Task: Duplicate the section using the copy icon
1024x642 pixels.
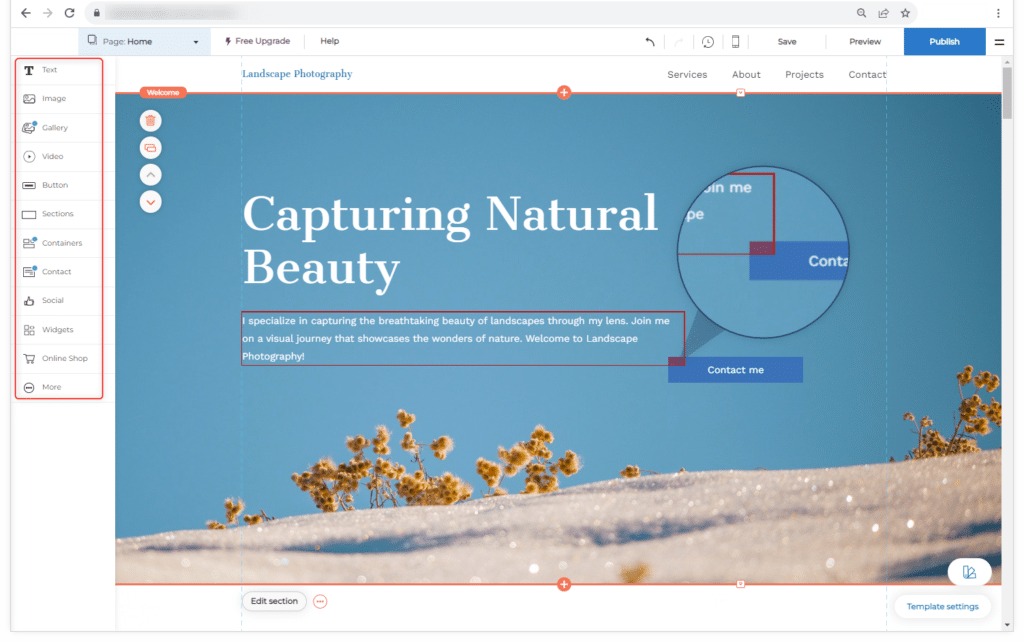Action: [x=150, y=148]
